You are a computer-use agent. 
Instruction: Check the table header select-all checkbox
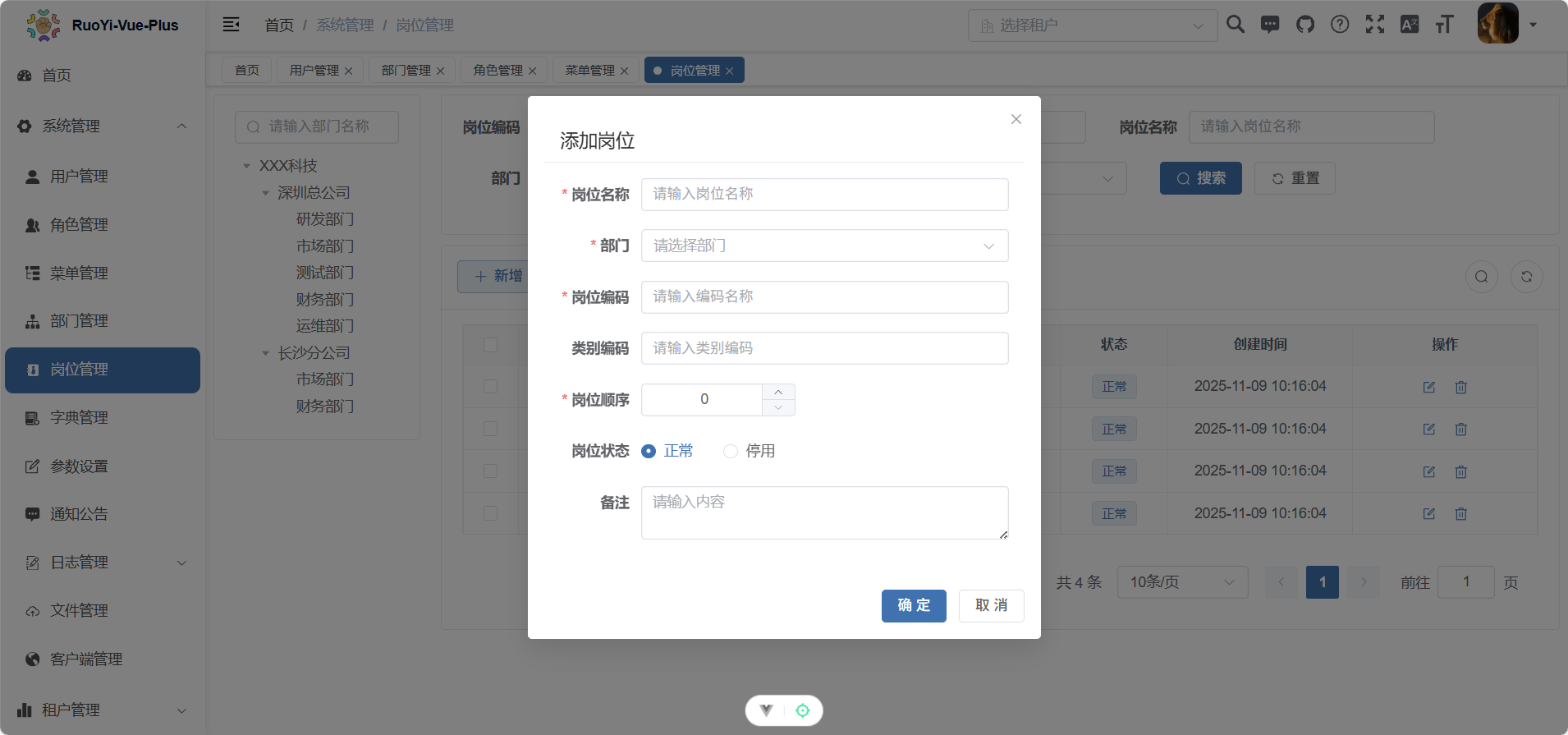pos(491,345)
